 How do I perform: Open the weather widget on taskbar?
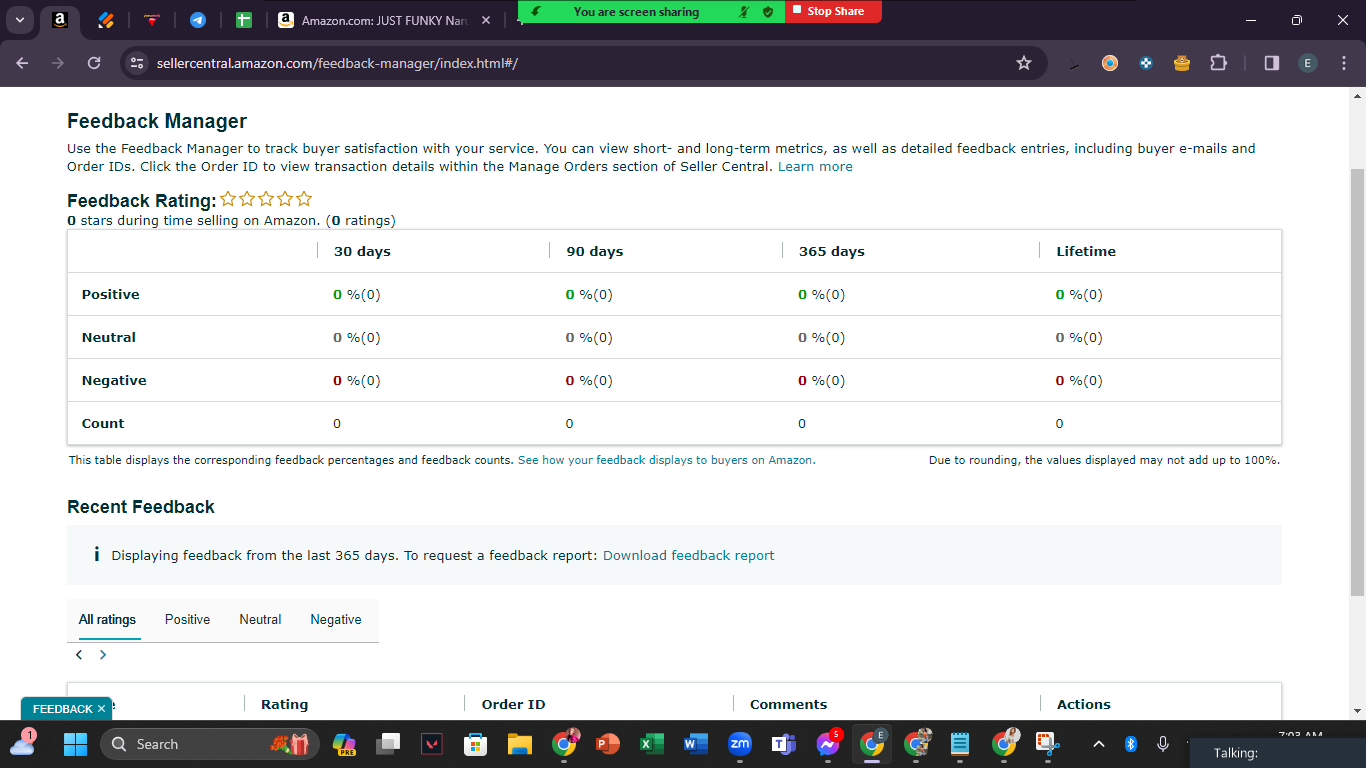click(x=23, y=743)
